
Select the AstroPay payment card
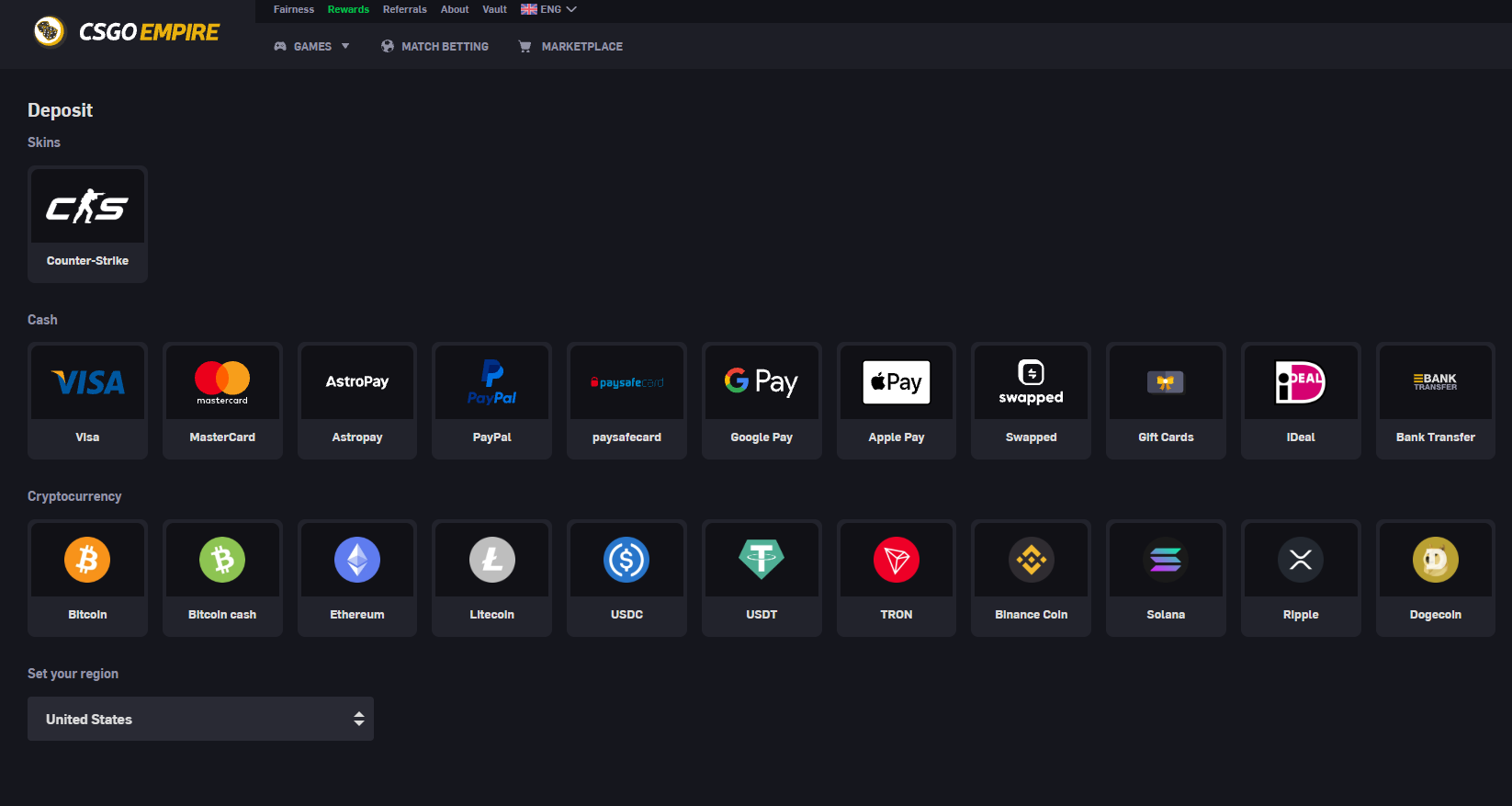(357, 401)
